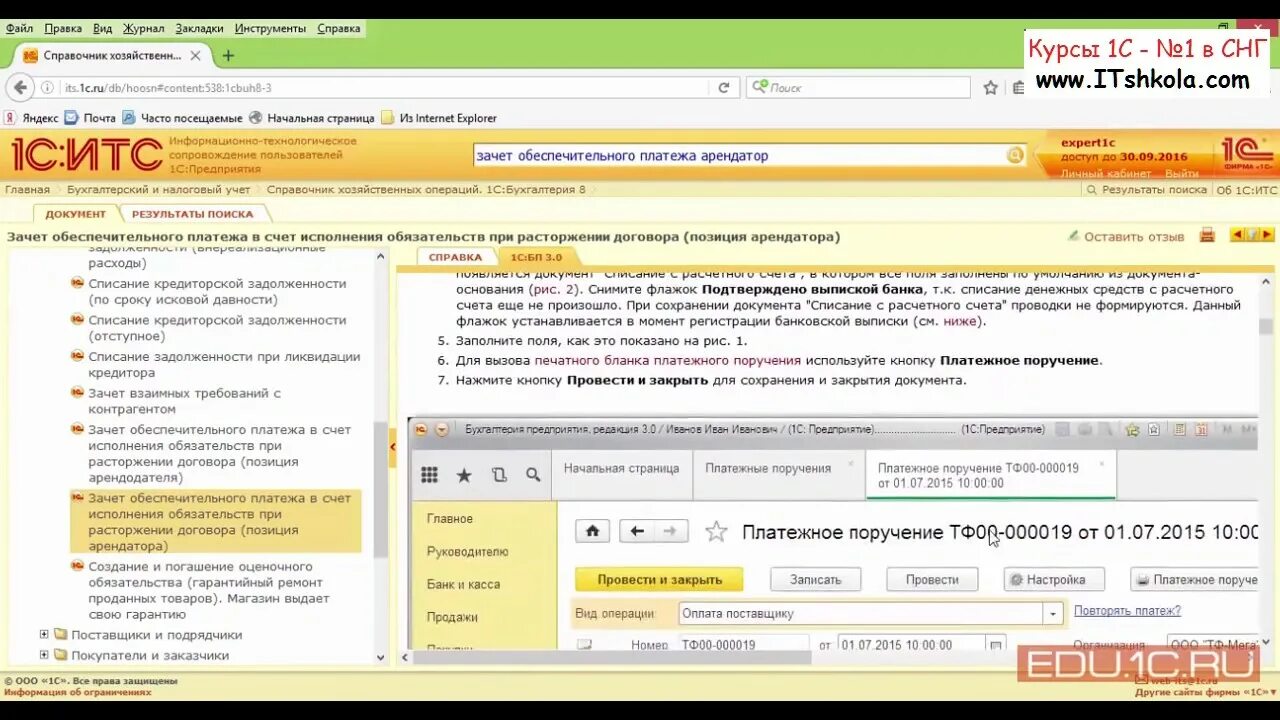Open Почта bookmark in bookmarks bar
The width and height of the screenshot is (1280, 720).
click(91, 118)
